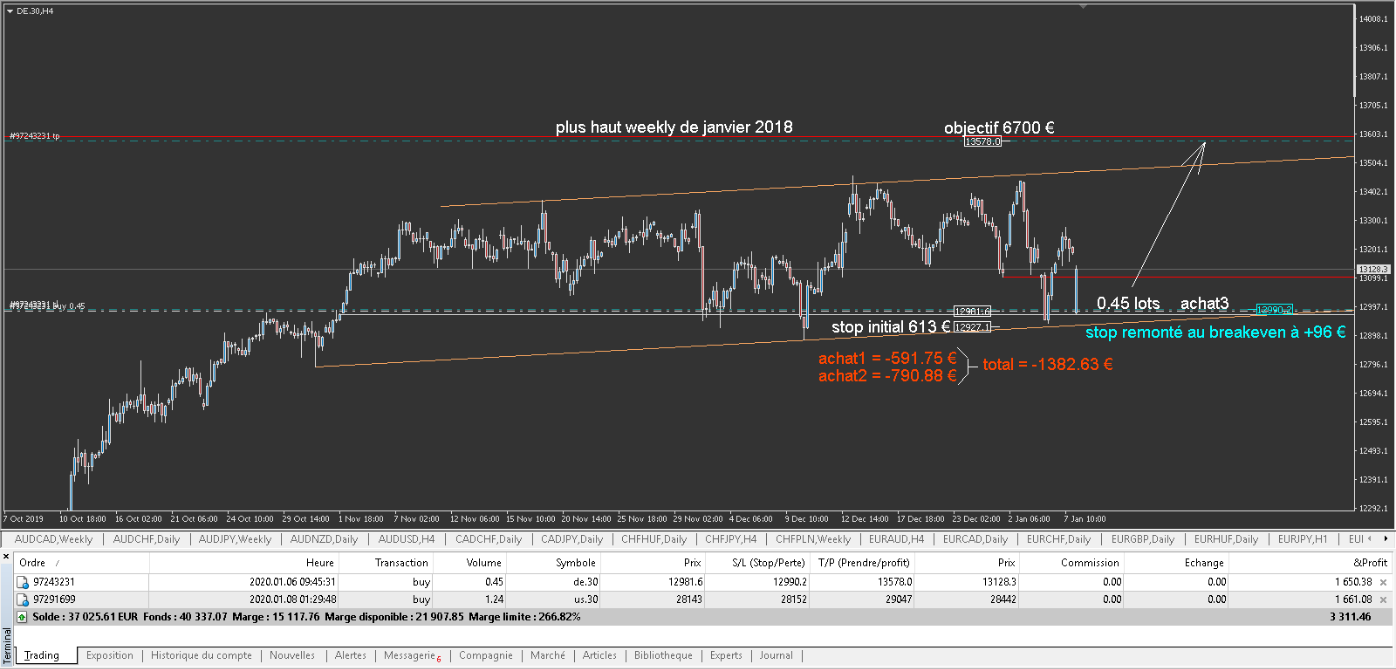Image resolution: width=1396 pixels, height=669 pixels.
Task: Sort orders by the Heure column header
Action: coord(245,563)
